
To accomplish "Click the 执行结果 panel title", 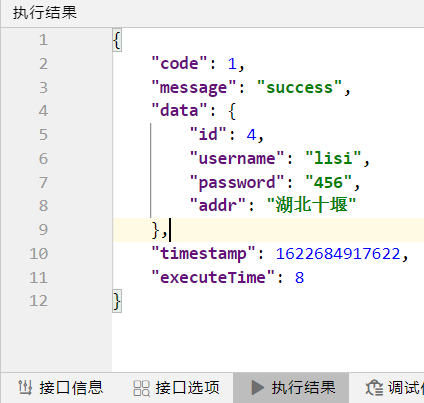I will pyautogui.click(x=45, y=13).
